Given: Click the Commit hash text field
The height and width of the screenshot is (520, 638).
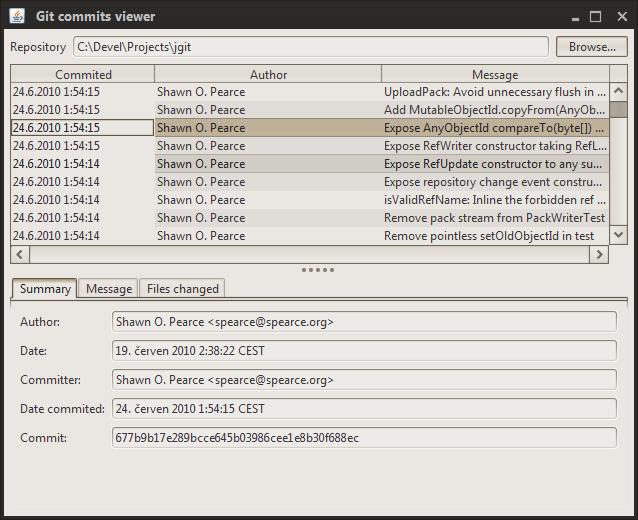Looking at the screenshot, I should pos(364,438).
